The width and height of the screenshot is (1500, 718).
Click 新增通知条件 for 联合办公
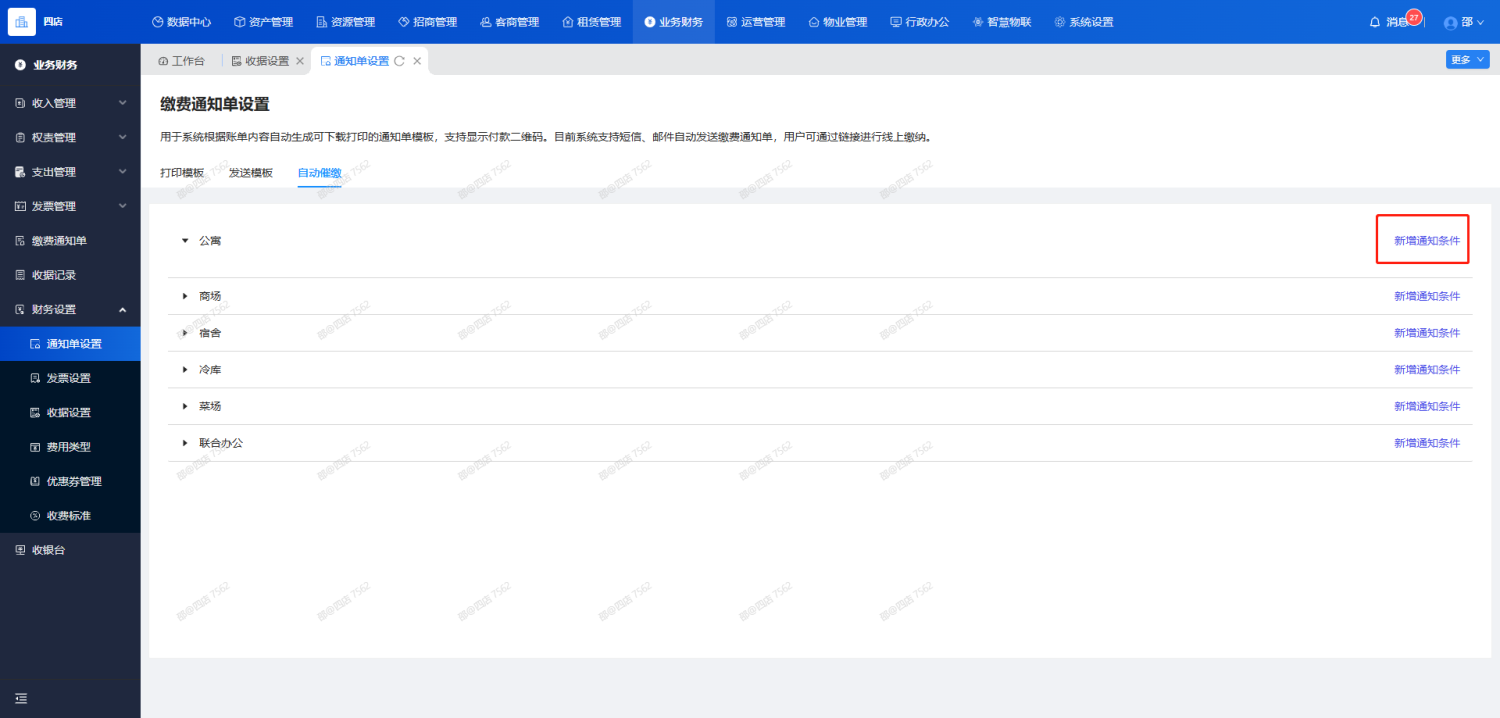point(1426,443)
